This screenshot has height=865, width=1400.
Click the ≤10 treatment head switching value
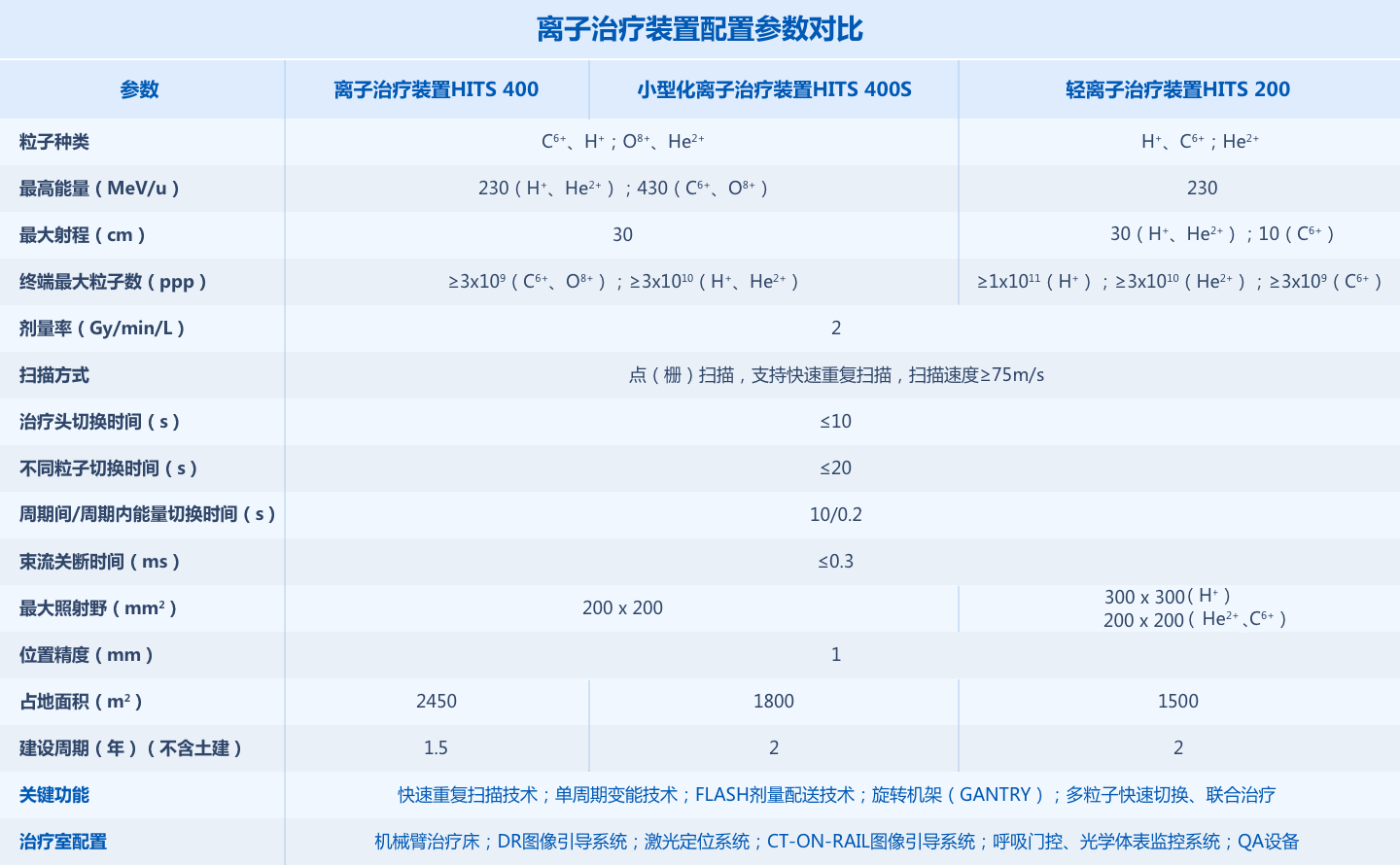(x=835, y=422)
